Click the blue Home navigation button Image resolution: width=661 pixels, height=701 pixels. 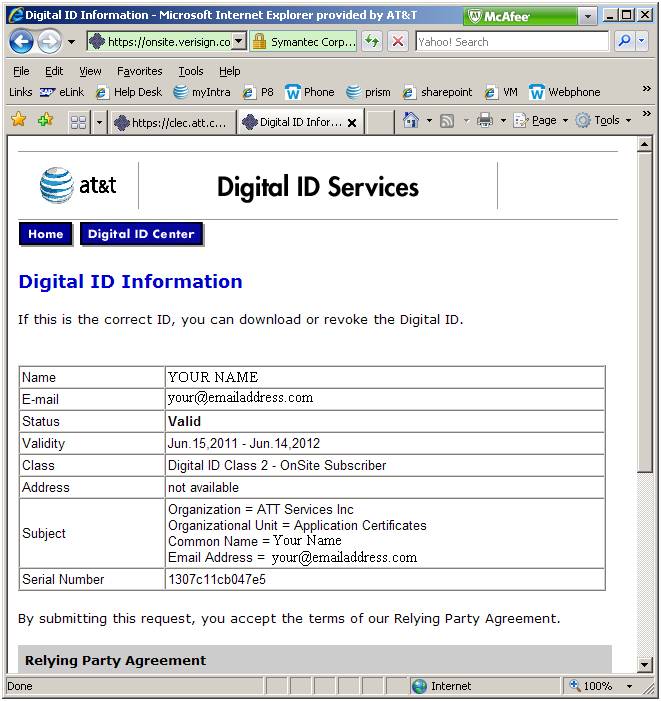(x=46, y=234)
